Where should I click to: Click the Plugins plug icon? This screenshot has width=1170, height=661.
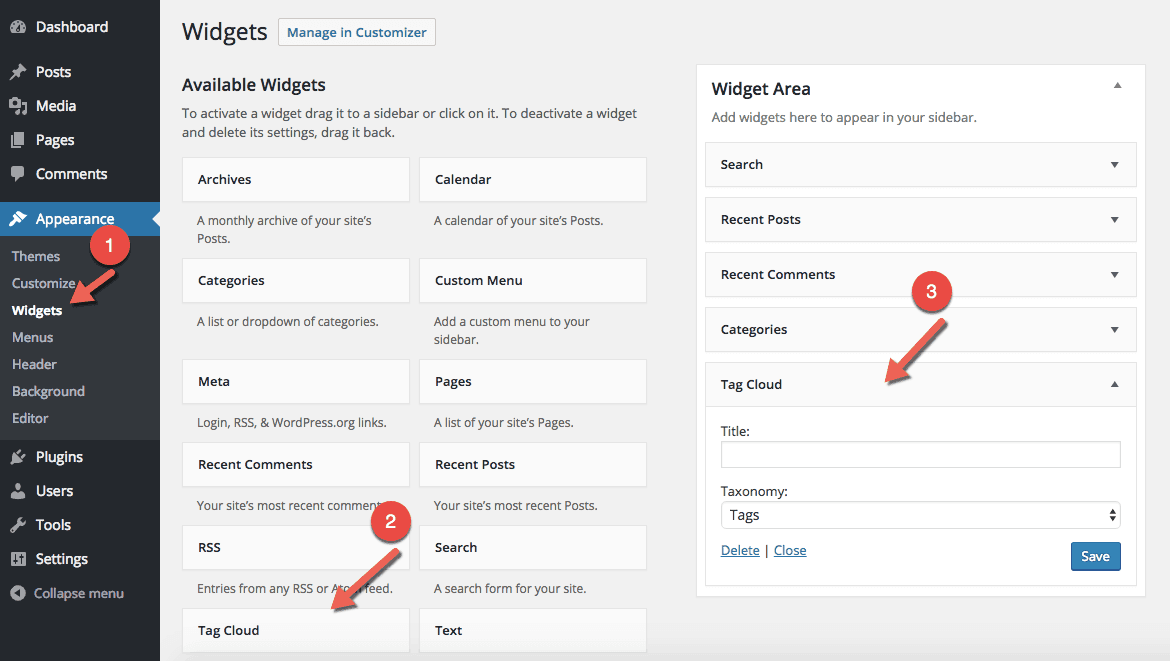pos(18,457)
